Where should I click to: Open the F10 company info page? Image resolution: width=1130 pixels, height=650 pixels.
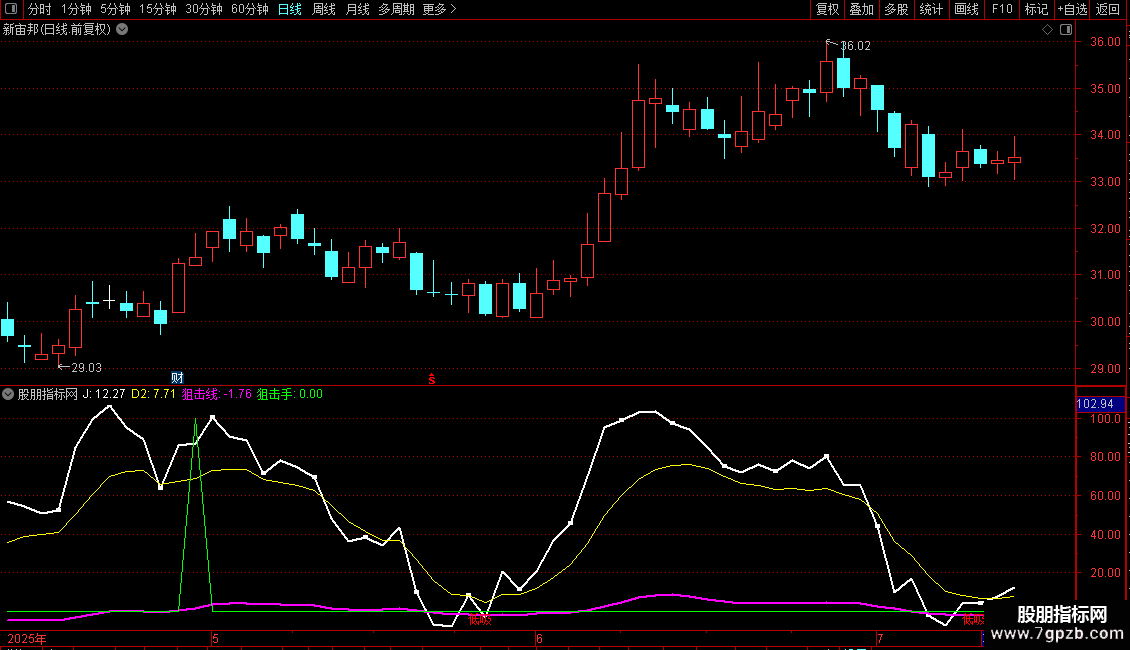point(1002,9)
